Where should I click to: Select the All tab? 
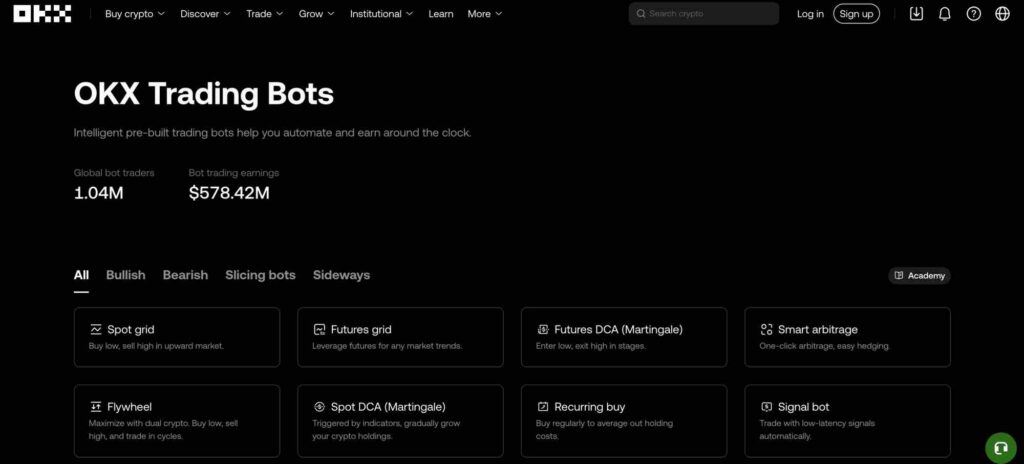click(81, 275)
